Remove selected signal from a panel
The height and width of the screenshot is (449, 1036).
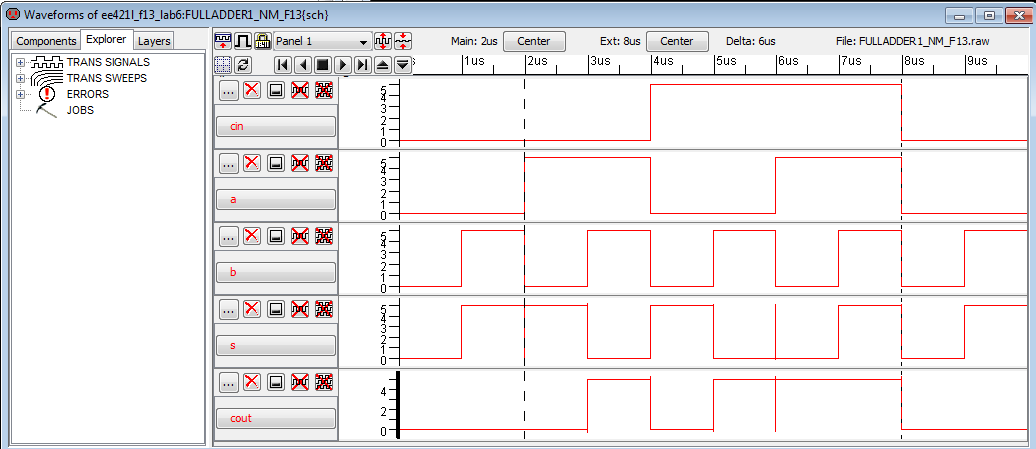(x=300, y=163)
